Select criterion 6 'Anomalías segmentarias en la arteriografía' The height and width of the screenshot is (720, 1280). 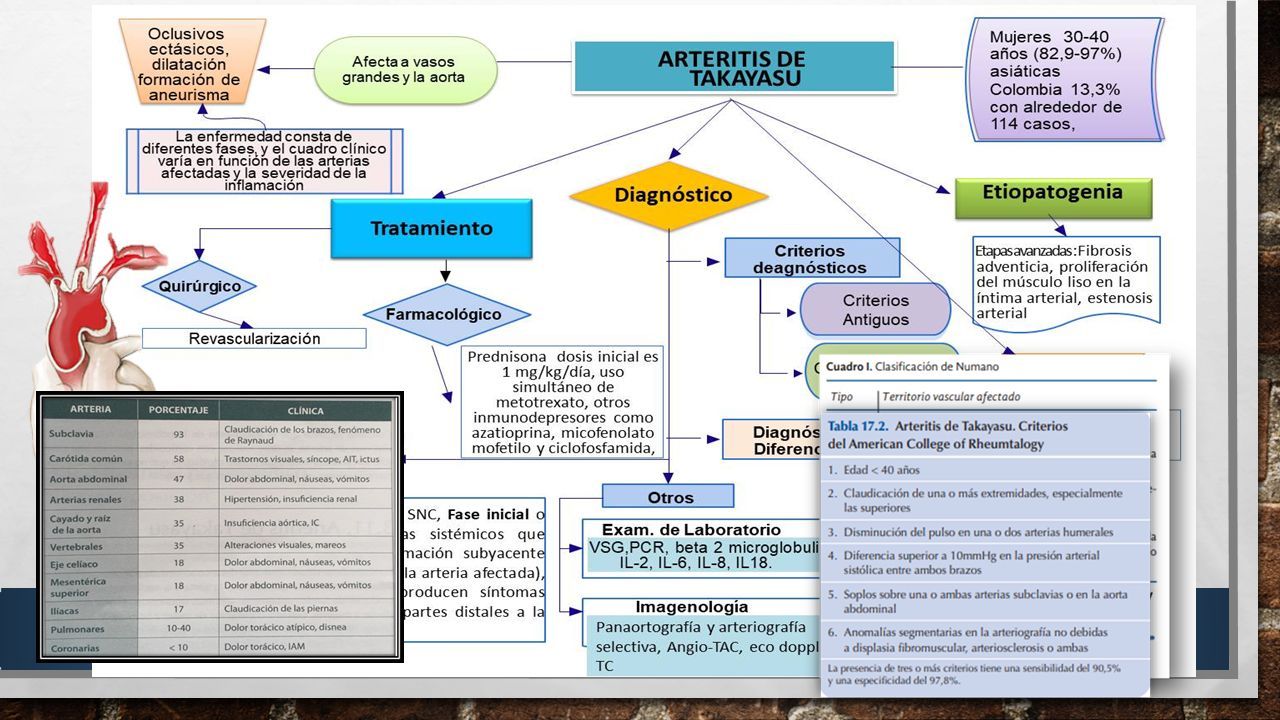(985, 640)
